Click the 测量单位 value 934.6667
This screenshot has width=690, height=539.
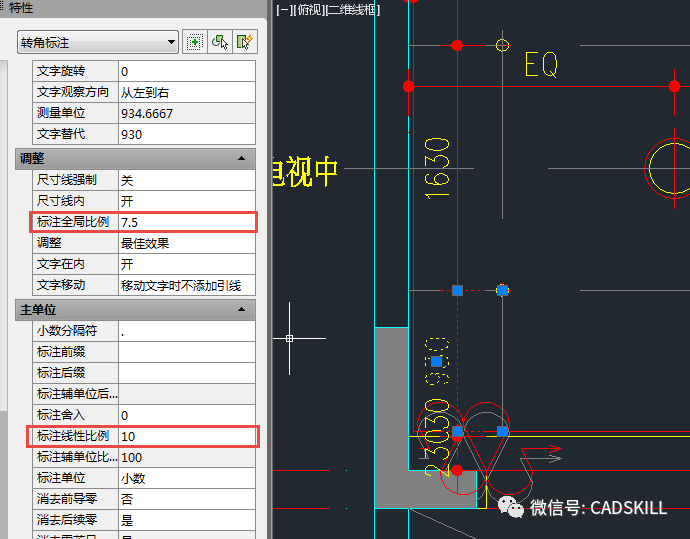pyautogui.click(x=187, y=114)
